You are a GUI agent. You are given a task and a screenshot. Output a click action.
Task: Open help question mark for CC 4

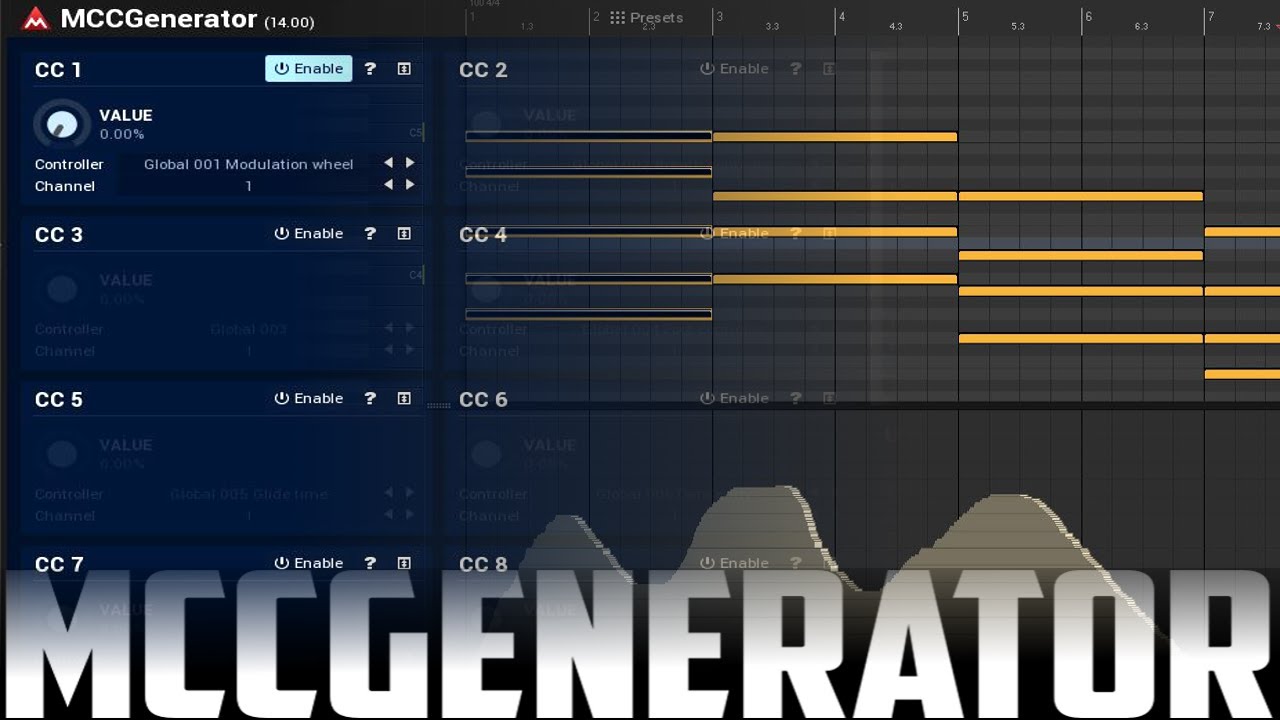tap(796, 233)
